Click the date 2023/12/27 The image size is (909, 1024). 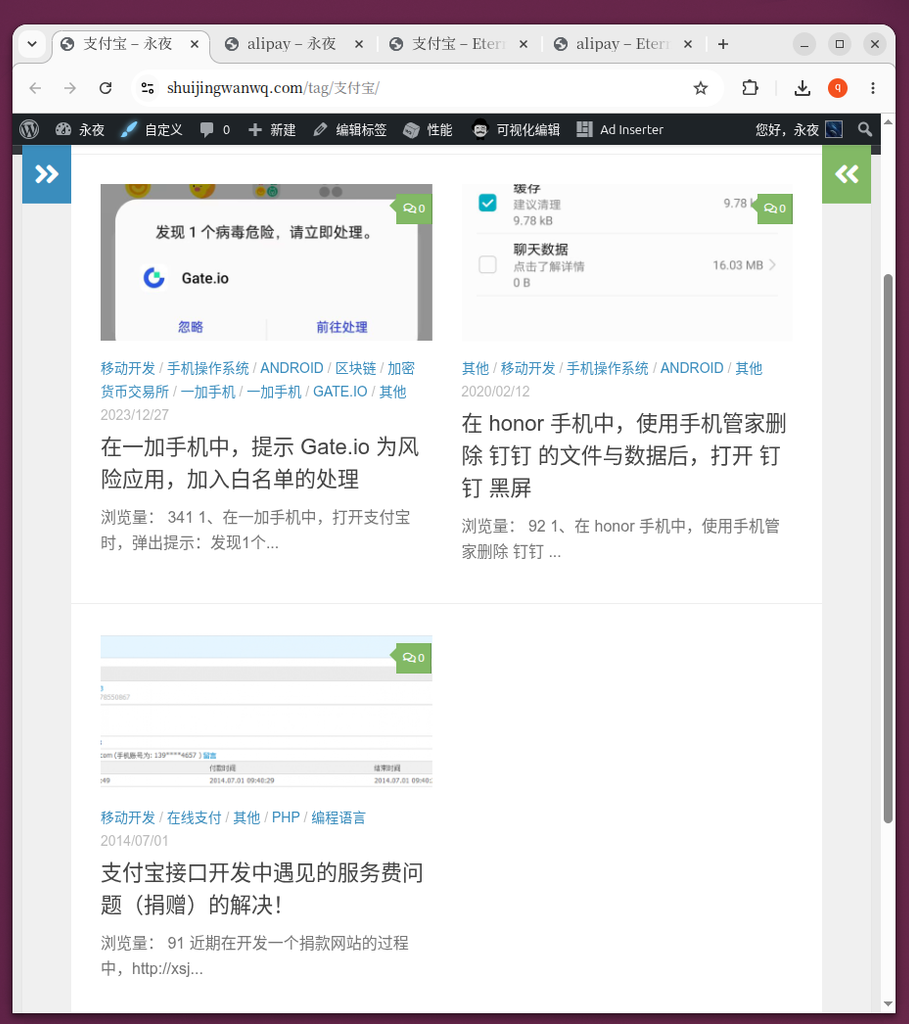coord(135,415)
